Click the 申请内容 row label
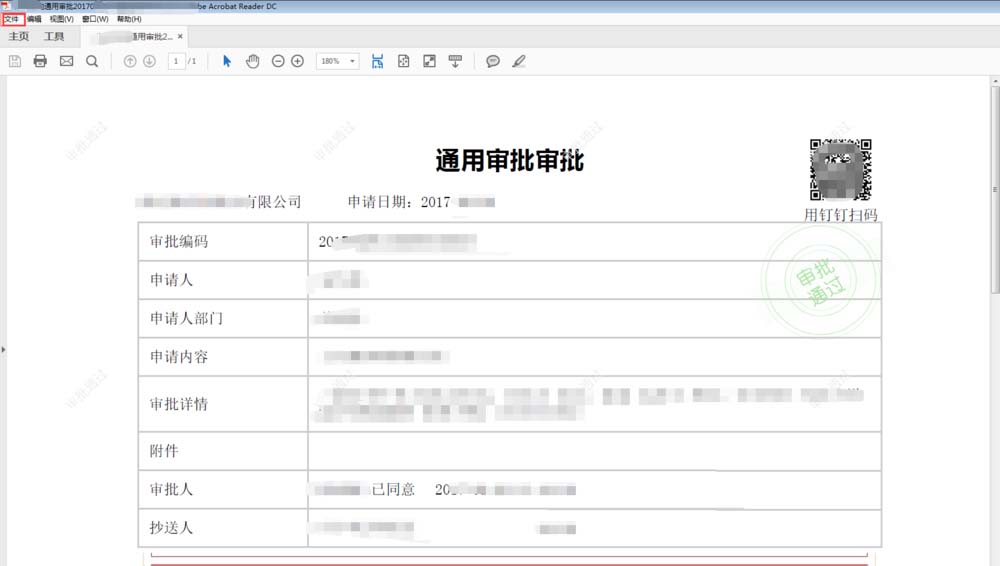 click(x=179, y=357)
